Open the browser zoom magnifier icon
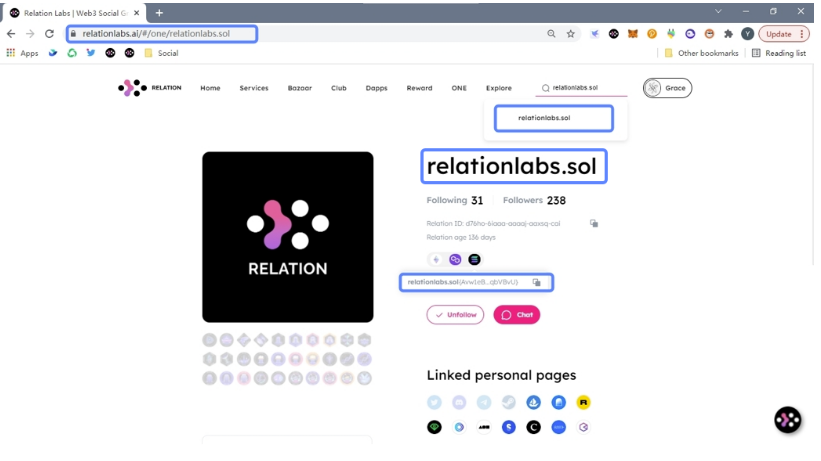The width and height of the screenshot is (821, 461). coord(551,34)
